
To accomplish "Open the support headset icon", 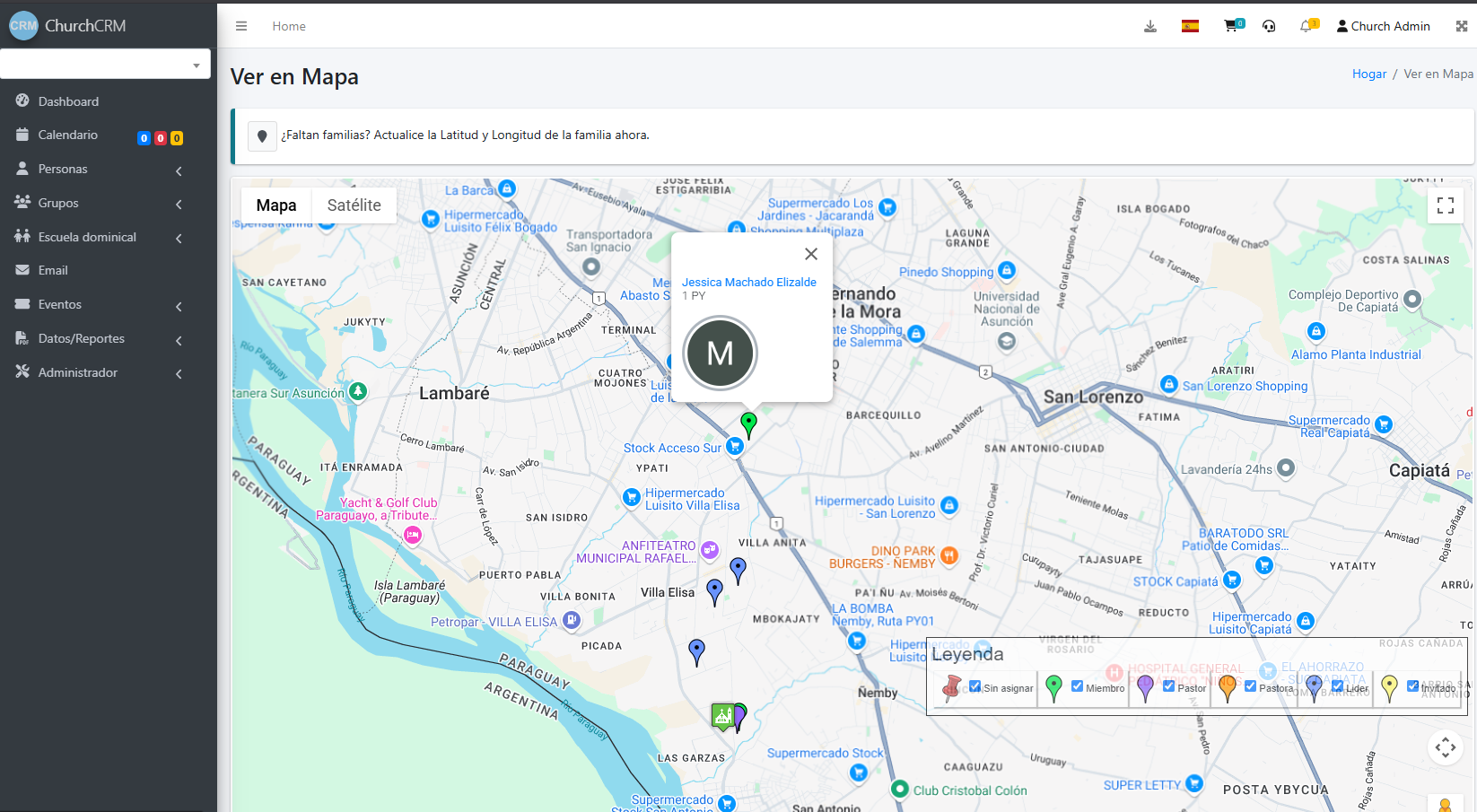I will (1269, 26).
